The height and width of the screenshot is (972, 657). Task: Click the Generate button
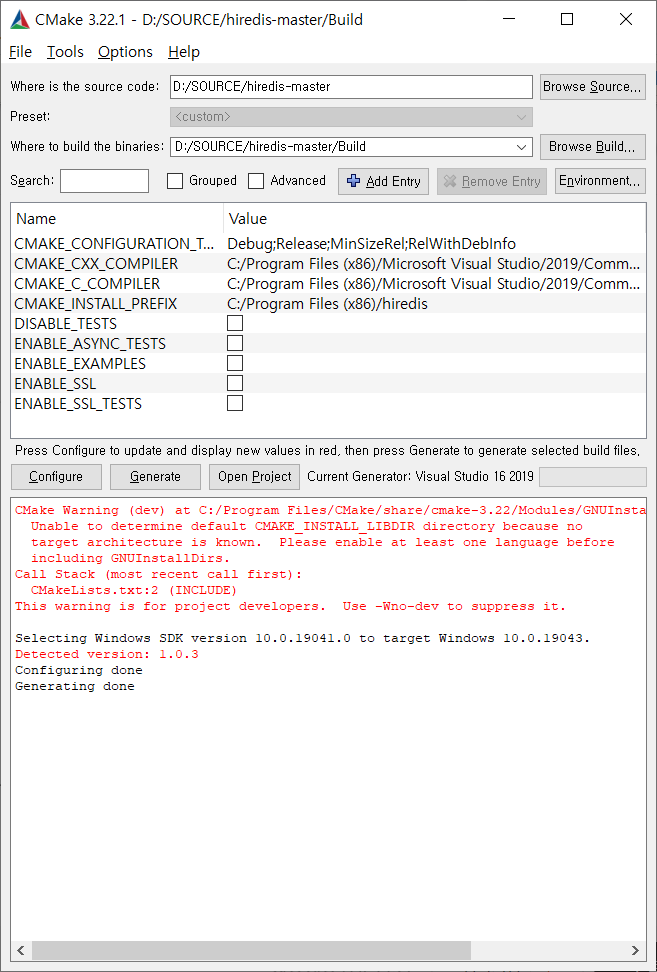tap(156, 477)
